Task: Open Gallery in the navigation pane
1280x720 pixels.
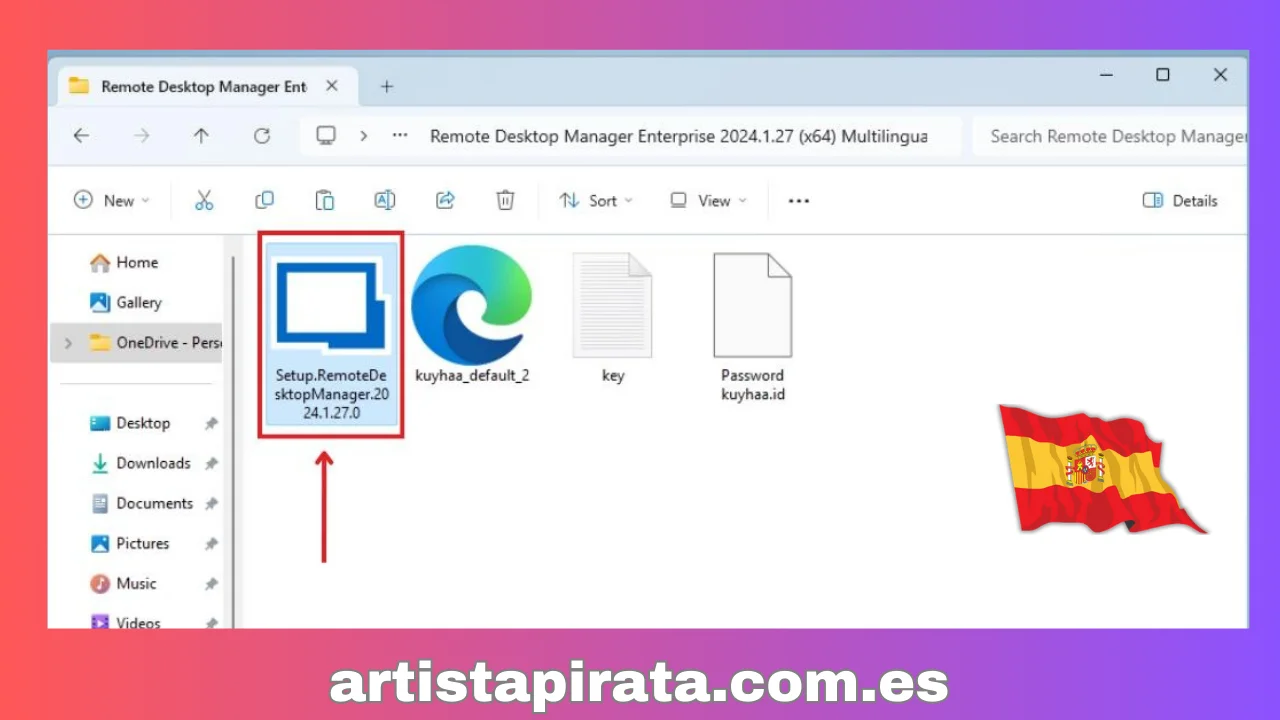Action: pyautogui.click(x=126, y=302)
